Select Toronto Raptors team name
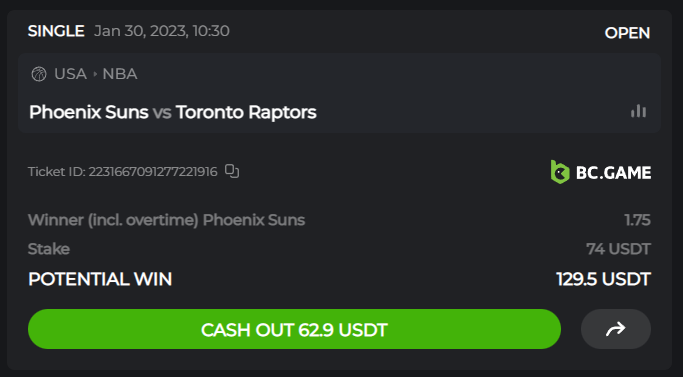683x377 pixels. tap(246, 112)
